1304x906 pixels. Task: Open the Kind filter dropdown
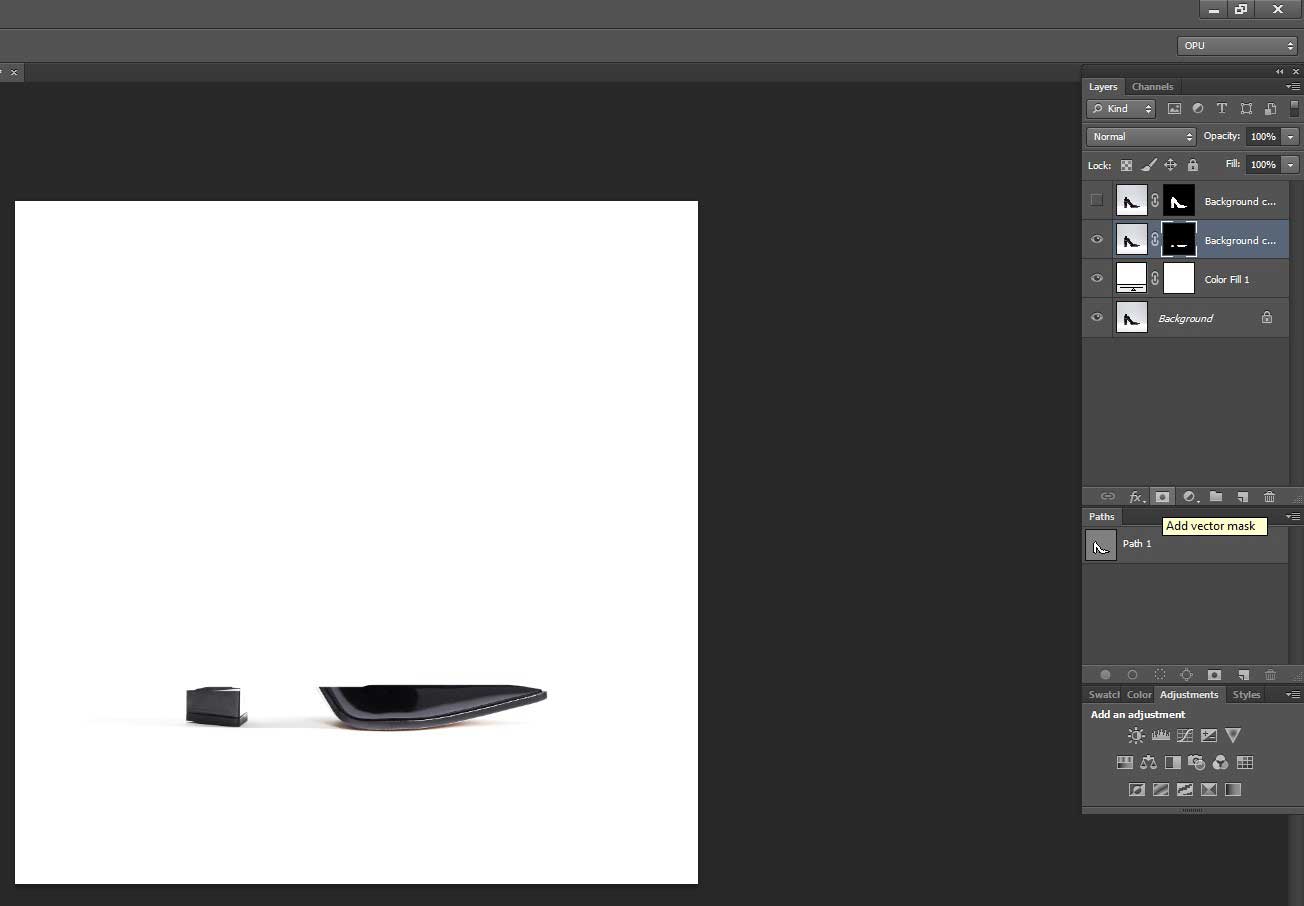coord(1120,108)
